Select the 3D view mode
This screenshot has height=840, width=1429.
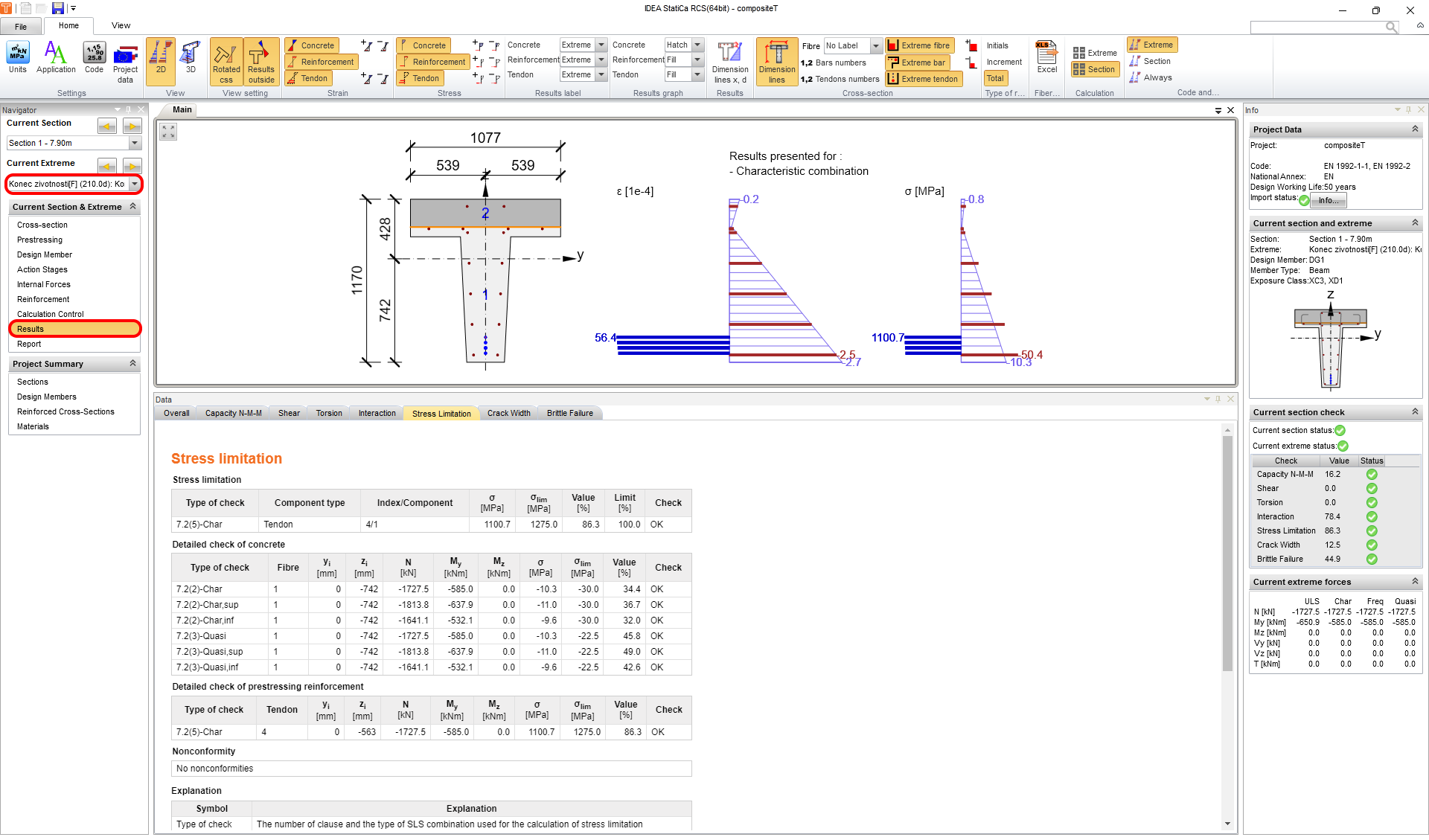pyautogui.click(x=190, y=60)
